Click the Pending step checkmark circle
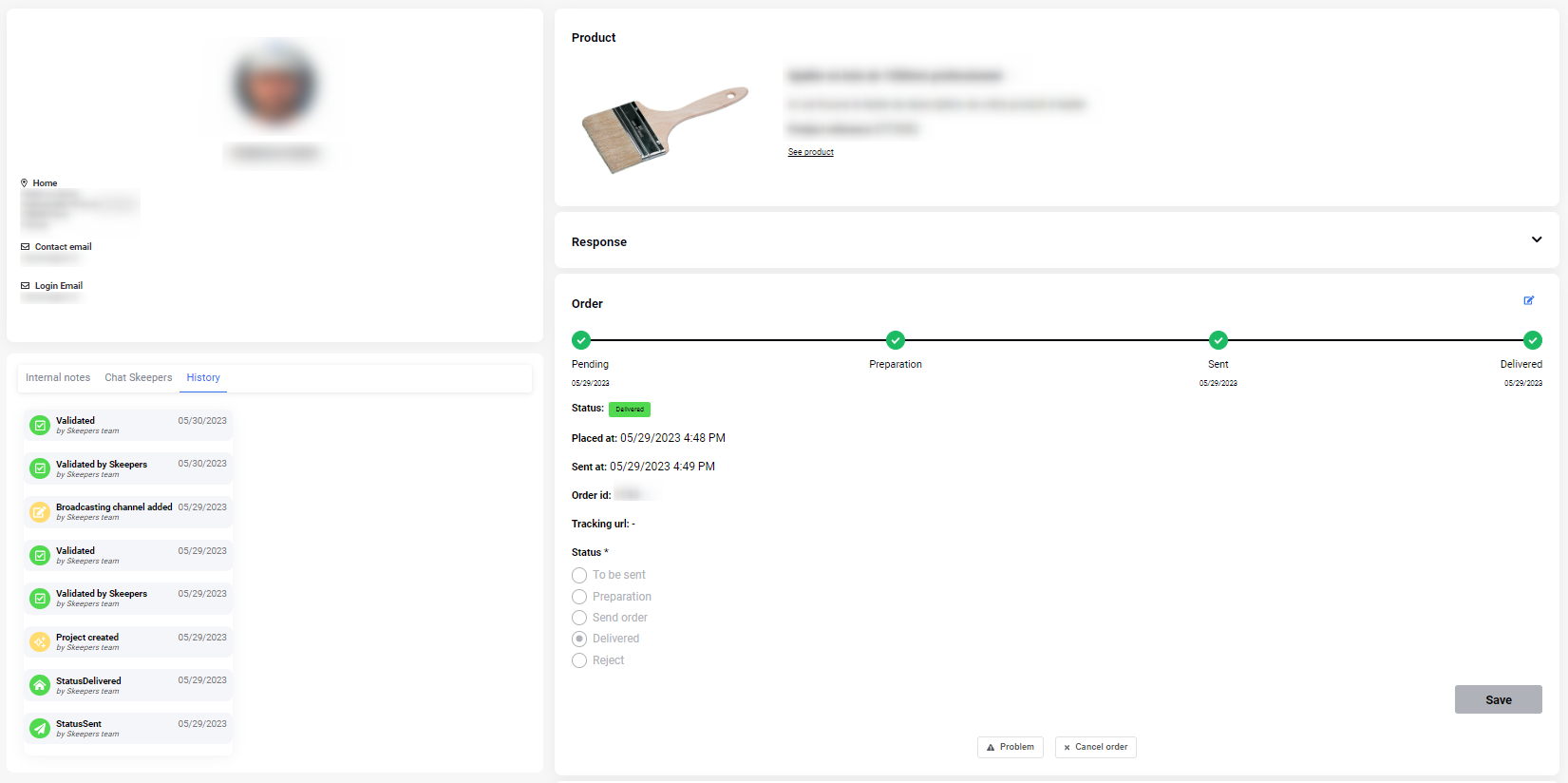This screenshot has height=783, width=1568. click(581, 340)
